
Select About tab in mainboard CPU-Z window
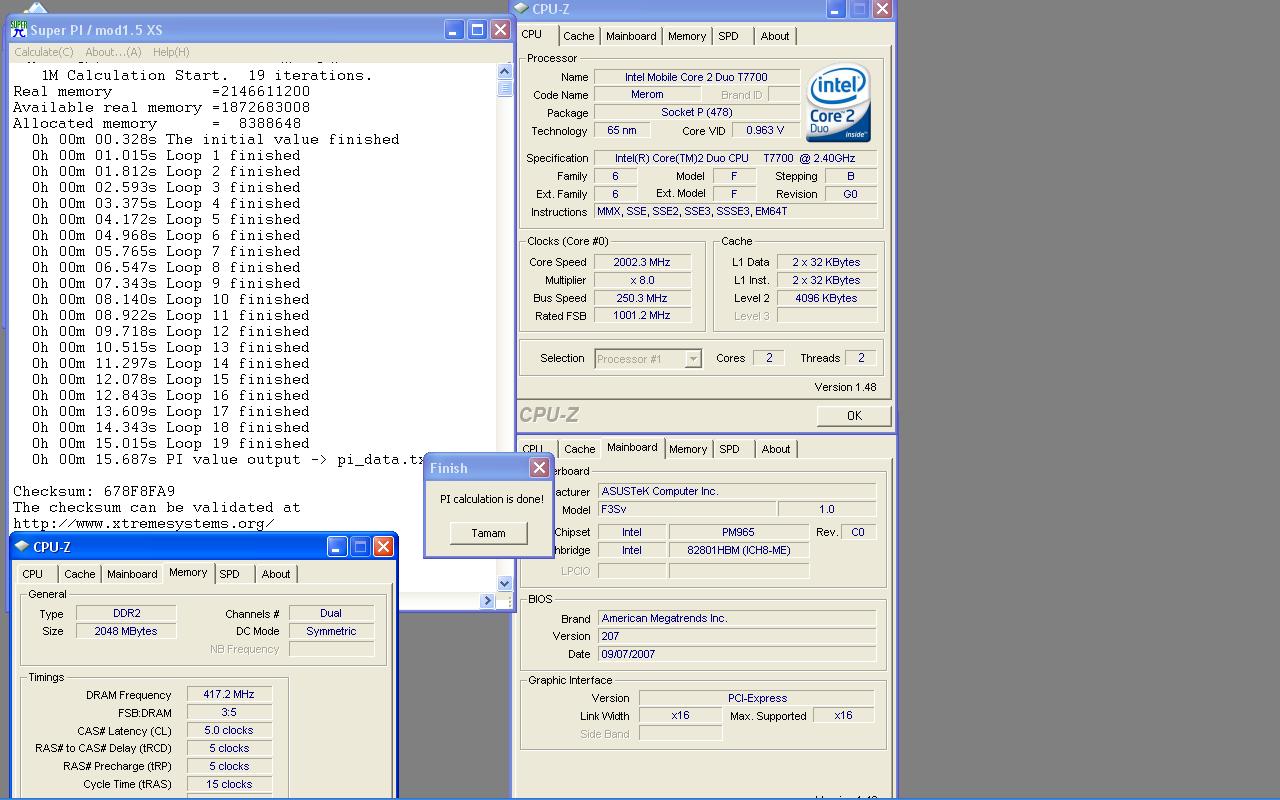pos(776,449)
